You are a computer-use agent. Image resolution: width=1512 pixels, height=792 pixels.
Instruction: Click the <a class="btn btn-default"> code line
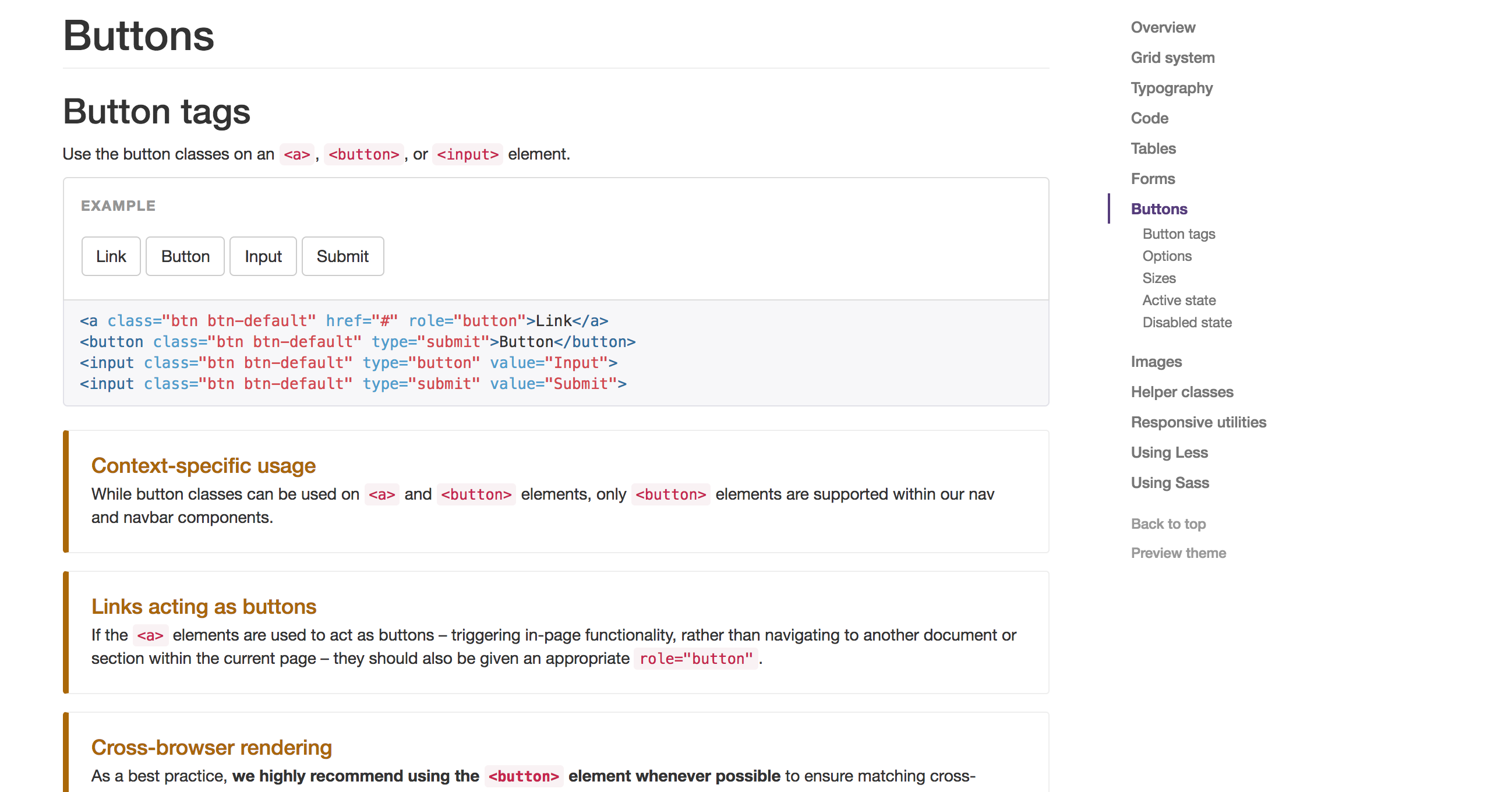coord(344,321)
